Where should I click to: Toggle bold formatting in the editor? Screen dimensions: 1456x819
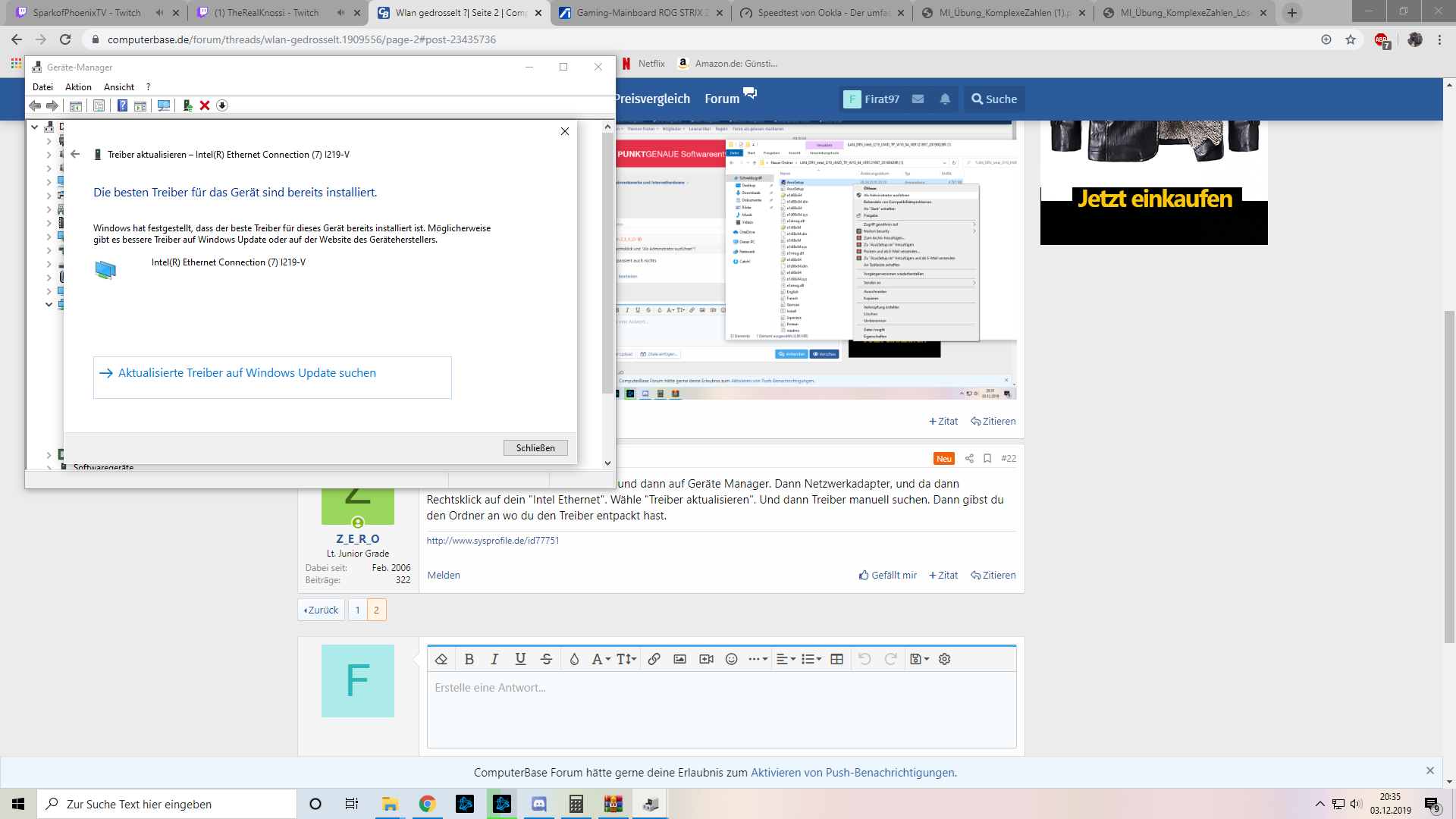click(x=469, y=659)
